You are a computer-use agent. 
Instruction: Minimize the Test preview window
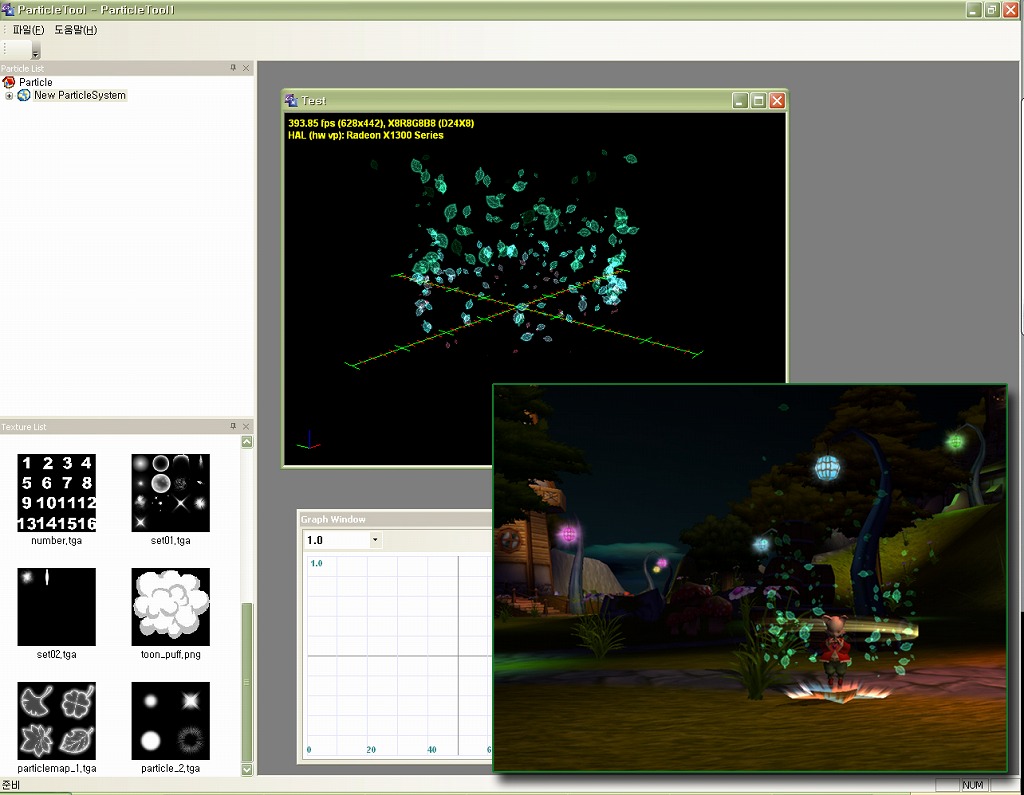[740, 101]
